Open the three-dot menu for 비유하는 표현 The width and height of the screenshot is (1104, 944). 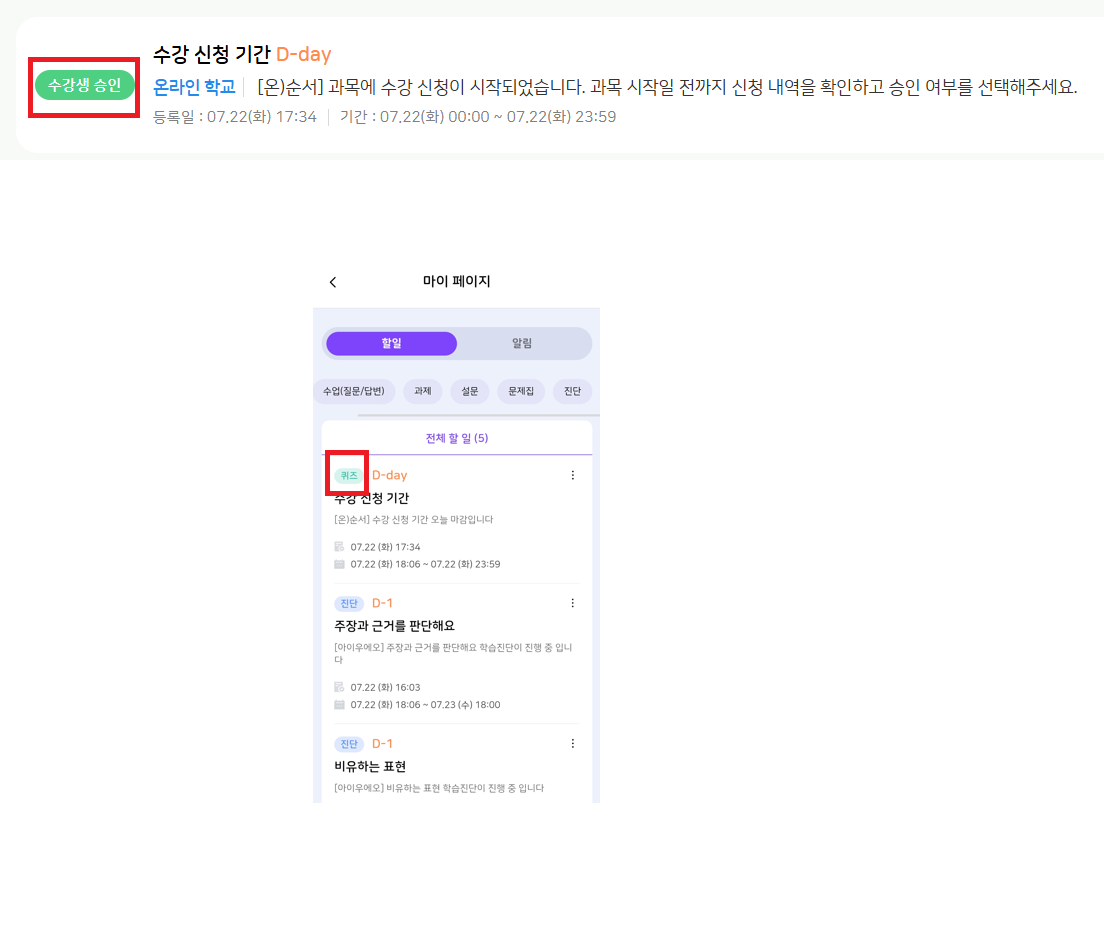pos(572,743)
